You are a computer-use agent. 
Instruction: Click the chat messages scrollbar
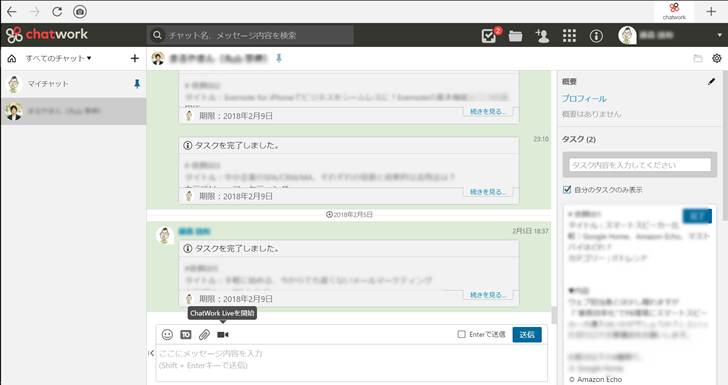coord(554,315)
